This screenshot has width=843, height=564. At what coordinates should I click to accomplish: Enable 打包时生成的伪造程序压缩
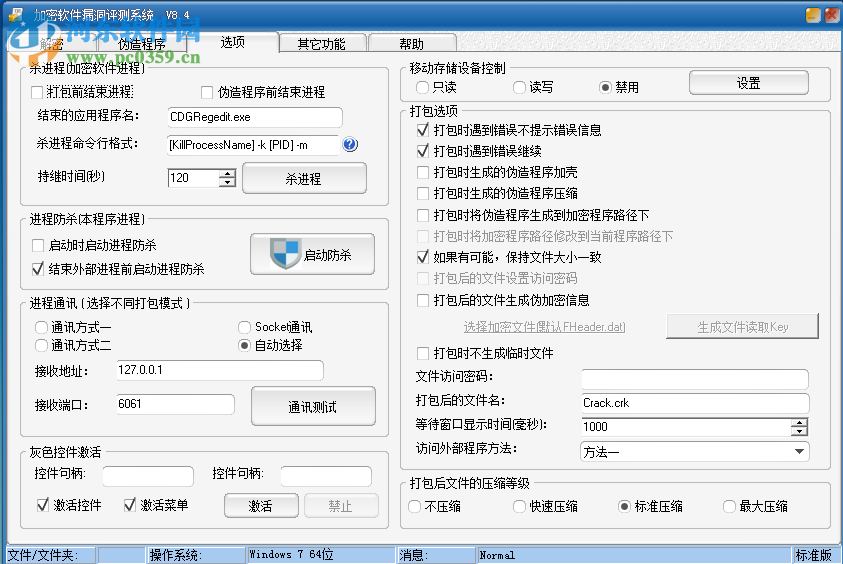point(423,193)
